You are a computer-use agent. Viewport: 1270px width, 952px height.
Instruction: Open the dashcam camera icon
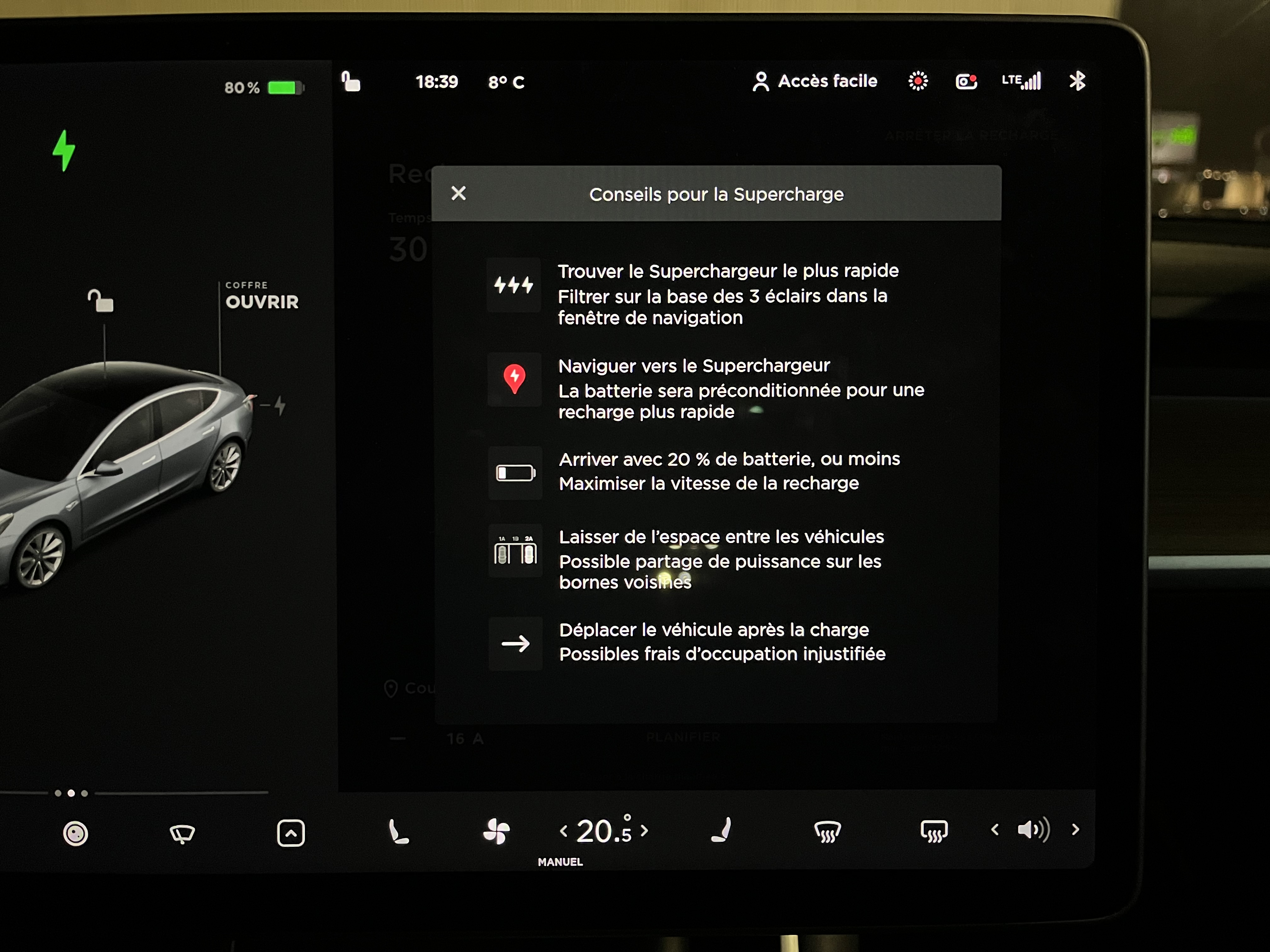pos(966,82)
